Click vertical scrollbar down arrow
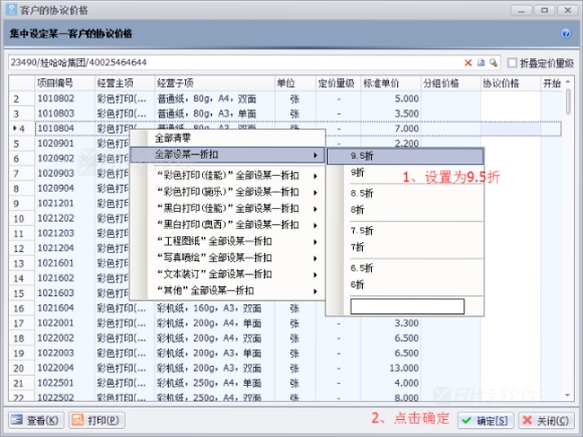The image size is (583, 437). click(x=568, y=395)
